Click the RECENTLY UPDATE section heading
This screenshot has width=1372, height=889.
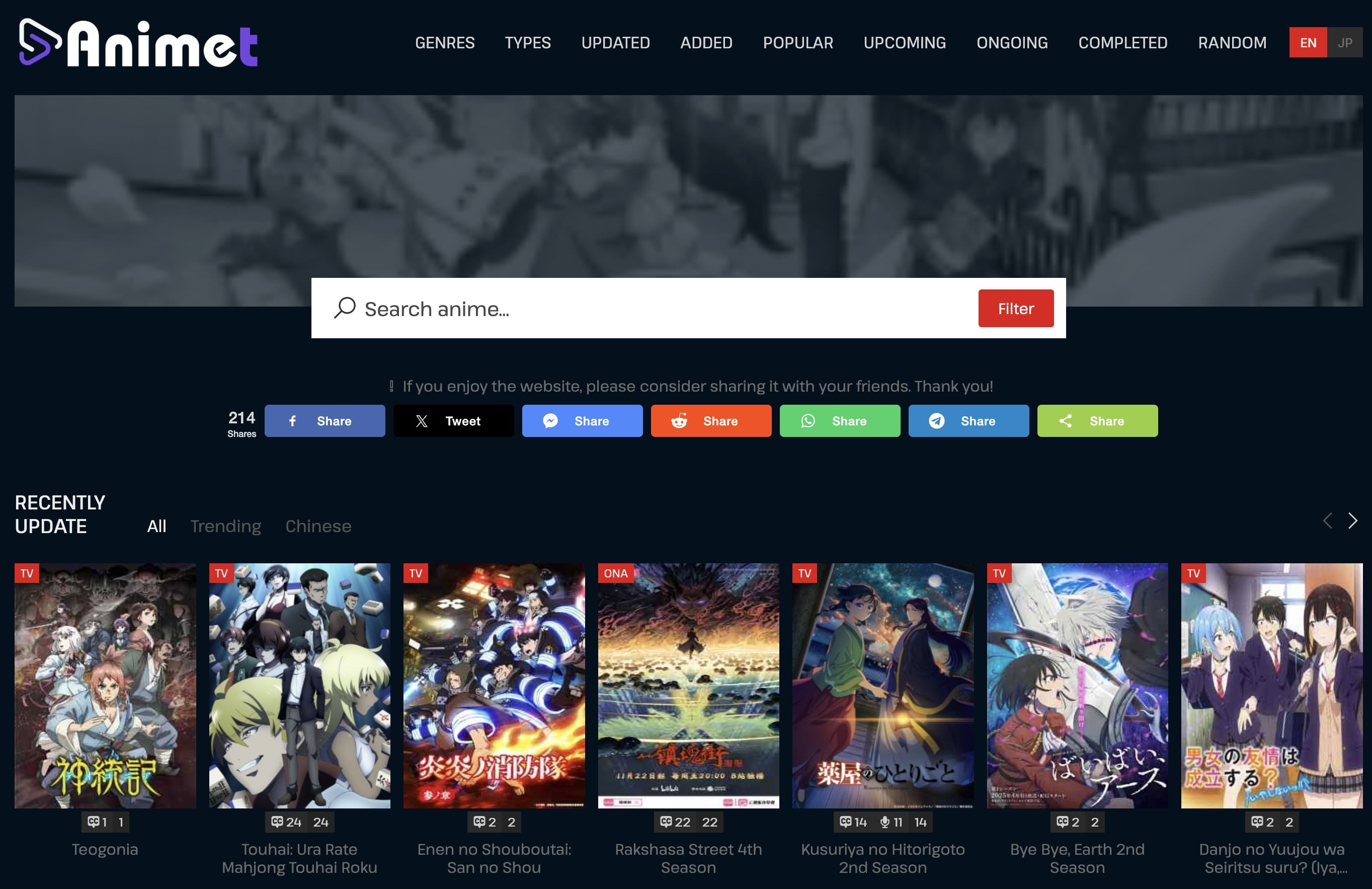pyautogui.click(x=60, y=514)
